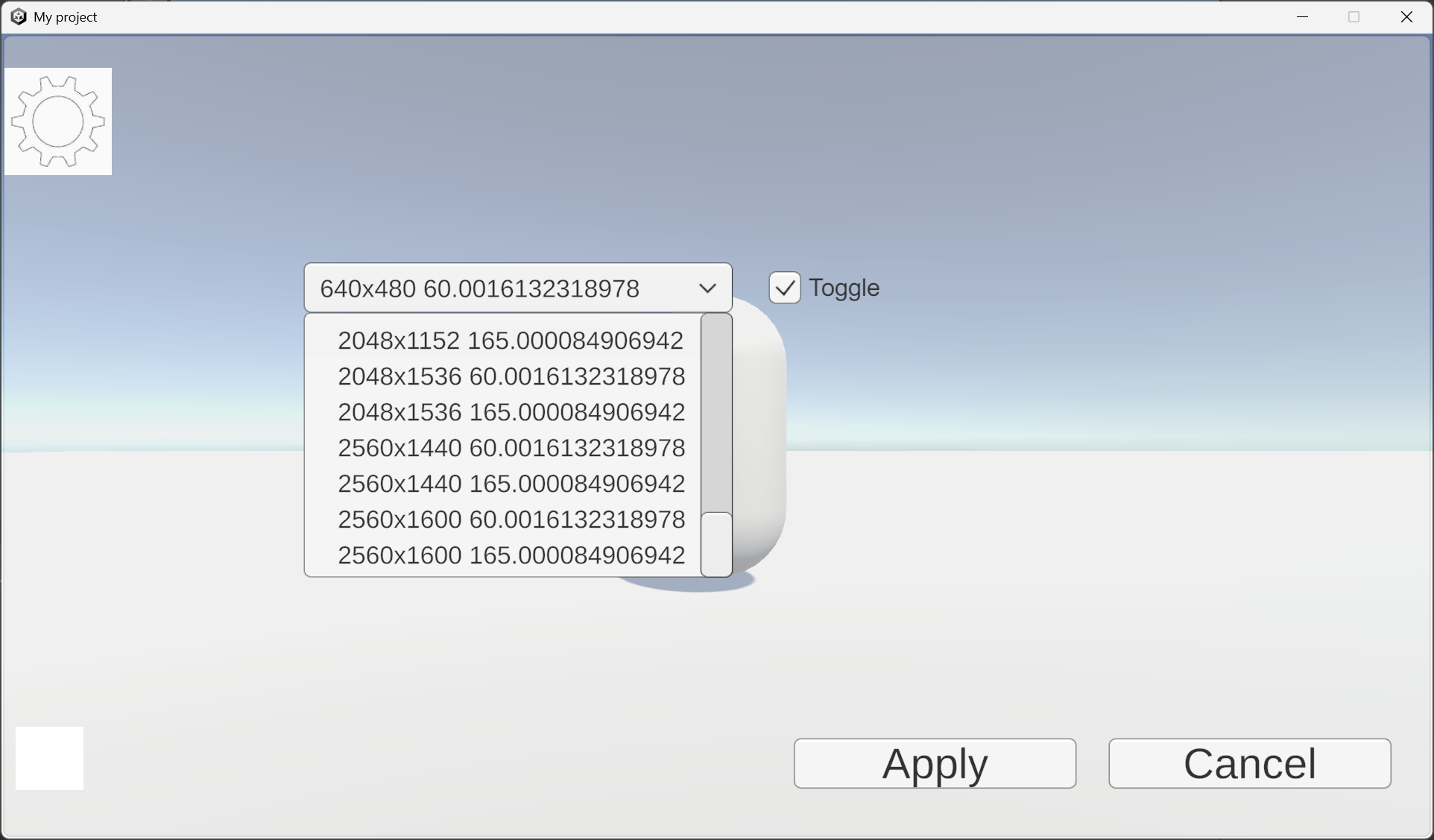Click the white square in bottom-left corner
The height and width of the screenshot is (840, 1434).
point(49,758)
